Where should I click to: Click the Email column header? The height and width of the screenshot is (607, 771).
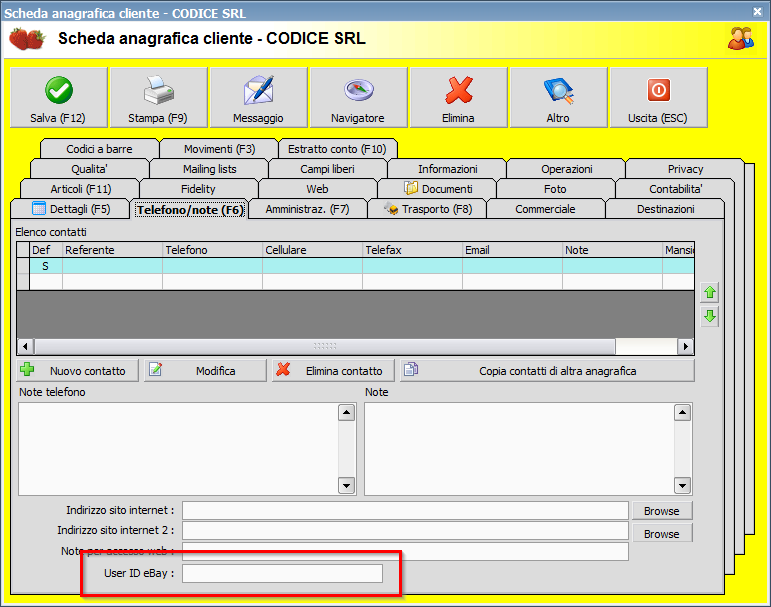click(x=512, y=250)
